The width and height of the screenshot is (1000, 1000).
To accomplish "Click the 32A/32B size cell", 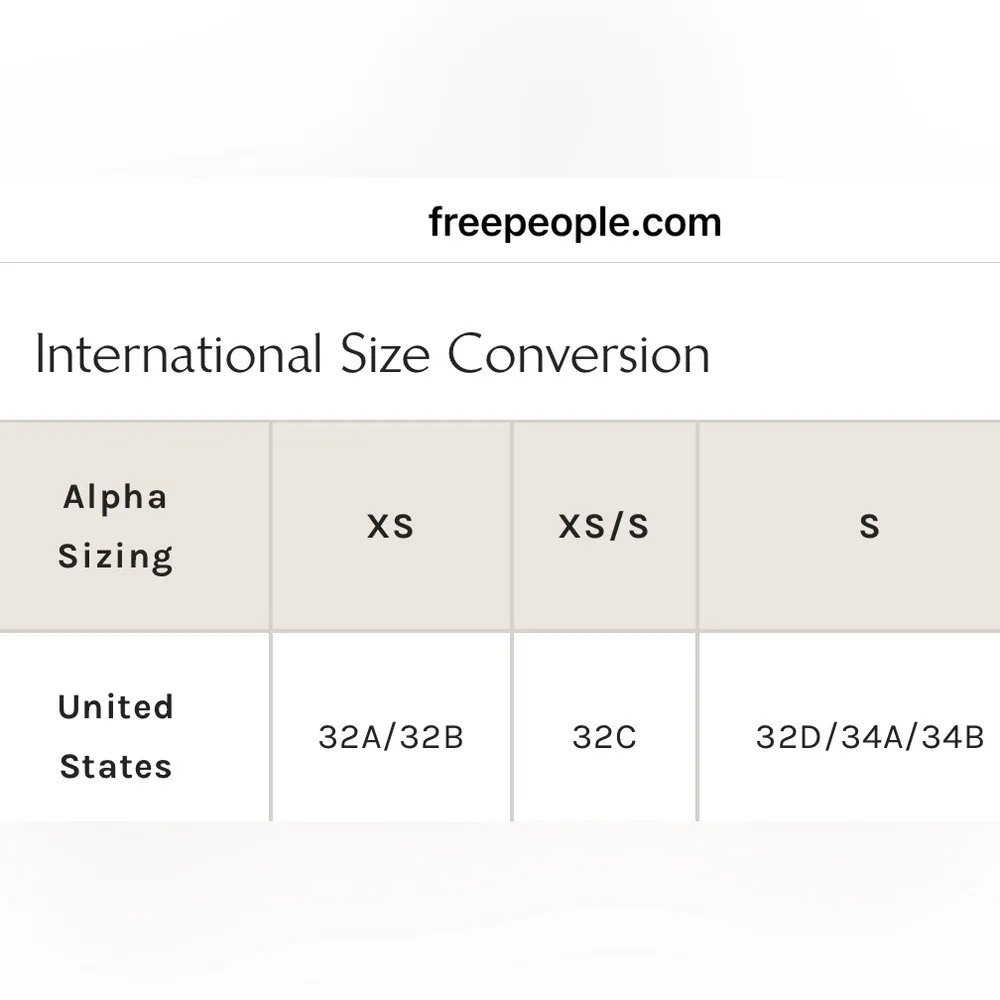I will [390, 738].
